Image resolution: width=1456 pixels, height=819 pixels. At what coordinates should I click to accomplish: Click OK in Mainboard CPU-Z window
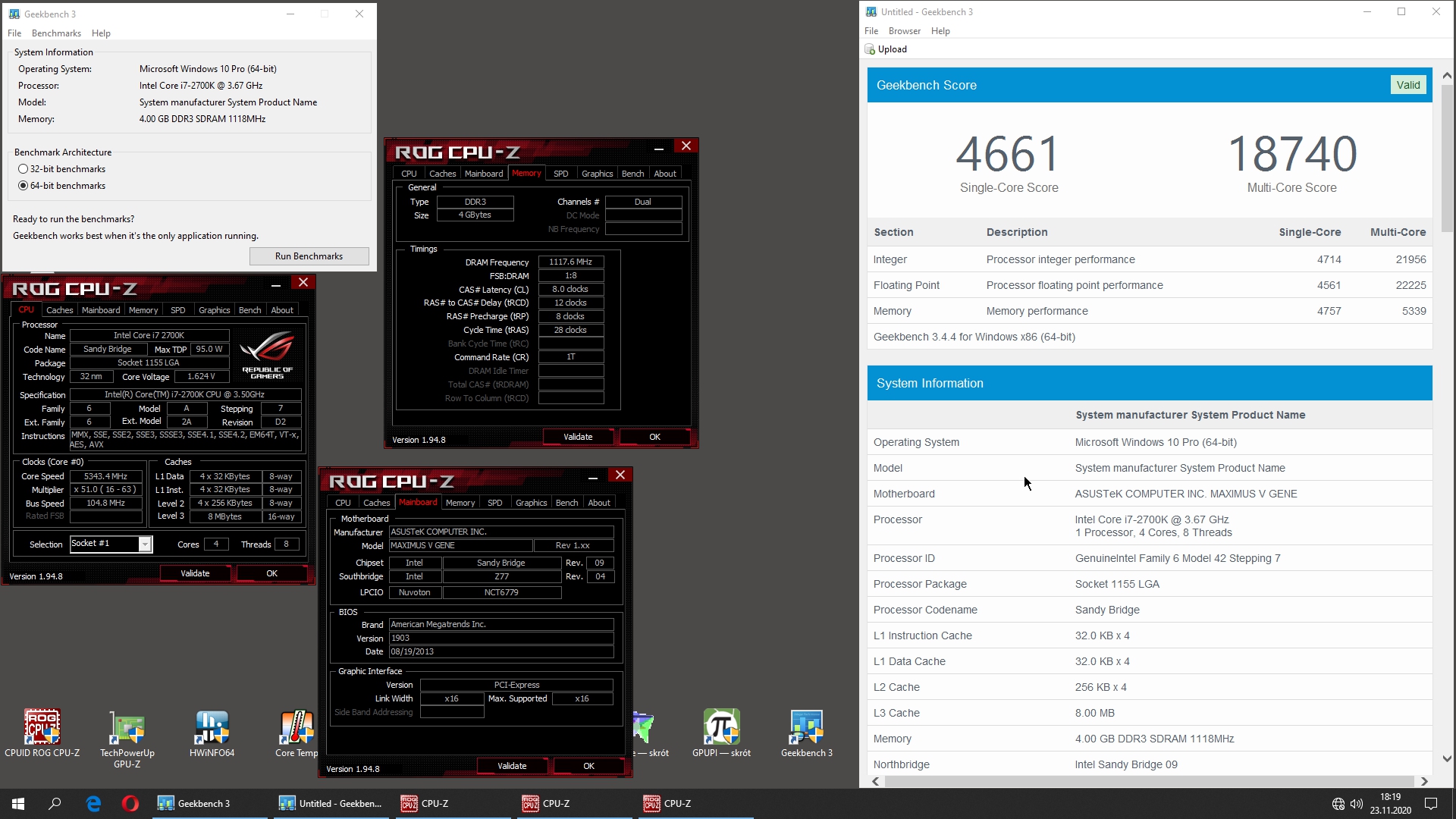coord(589,766)
